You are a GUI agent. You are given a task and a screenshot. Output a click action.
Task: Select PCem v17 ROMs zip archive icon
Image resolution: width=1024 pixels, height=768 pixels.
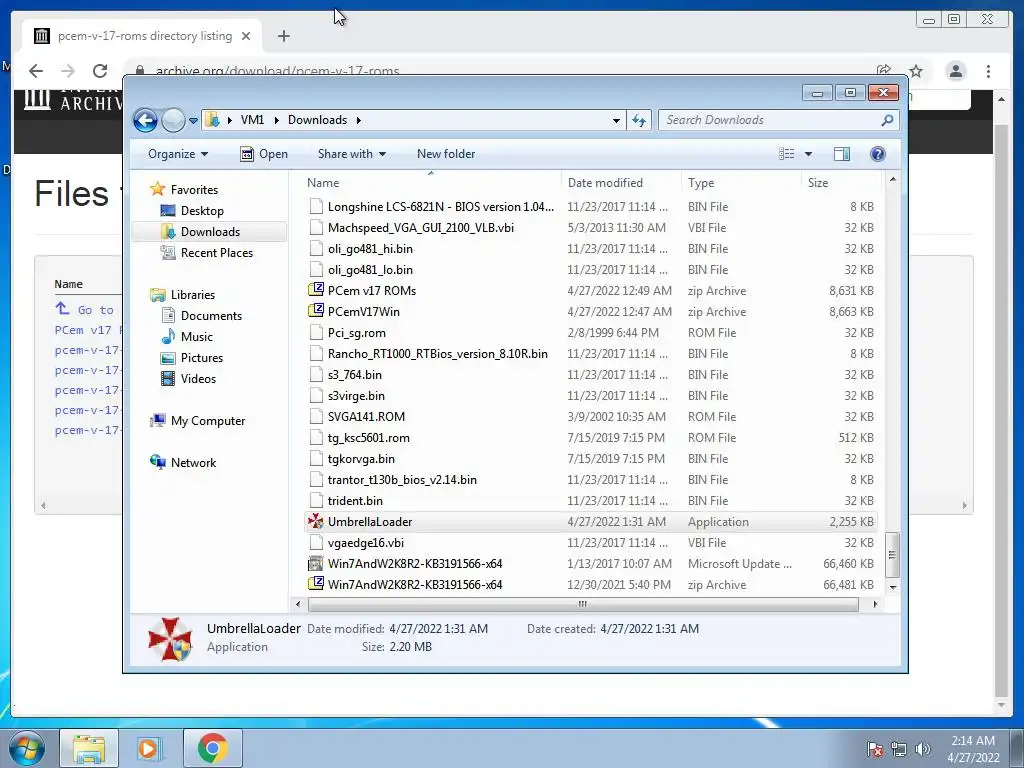click(316, 290)
